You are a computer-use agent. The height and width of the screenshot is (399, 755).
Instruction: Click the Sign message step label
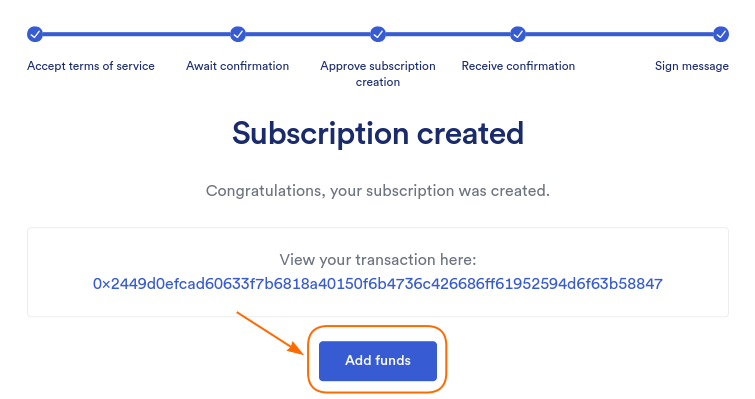[691, 66]
